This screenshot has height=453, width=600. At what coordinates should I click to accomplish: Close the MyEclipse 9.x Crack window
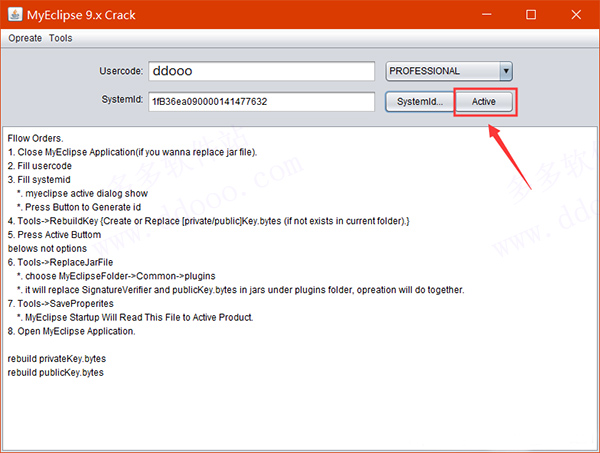tap(576, 15)
